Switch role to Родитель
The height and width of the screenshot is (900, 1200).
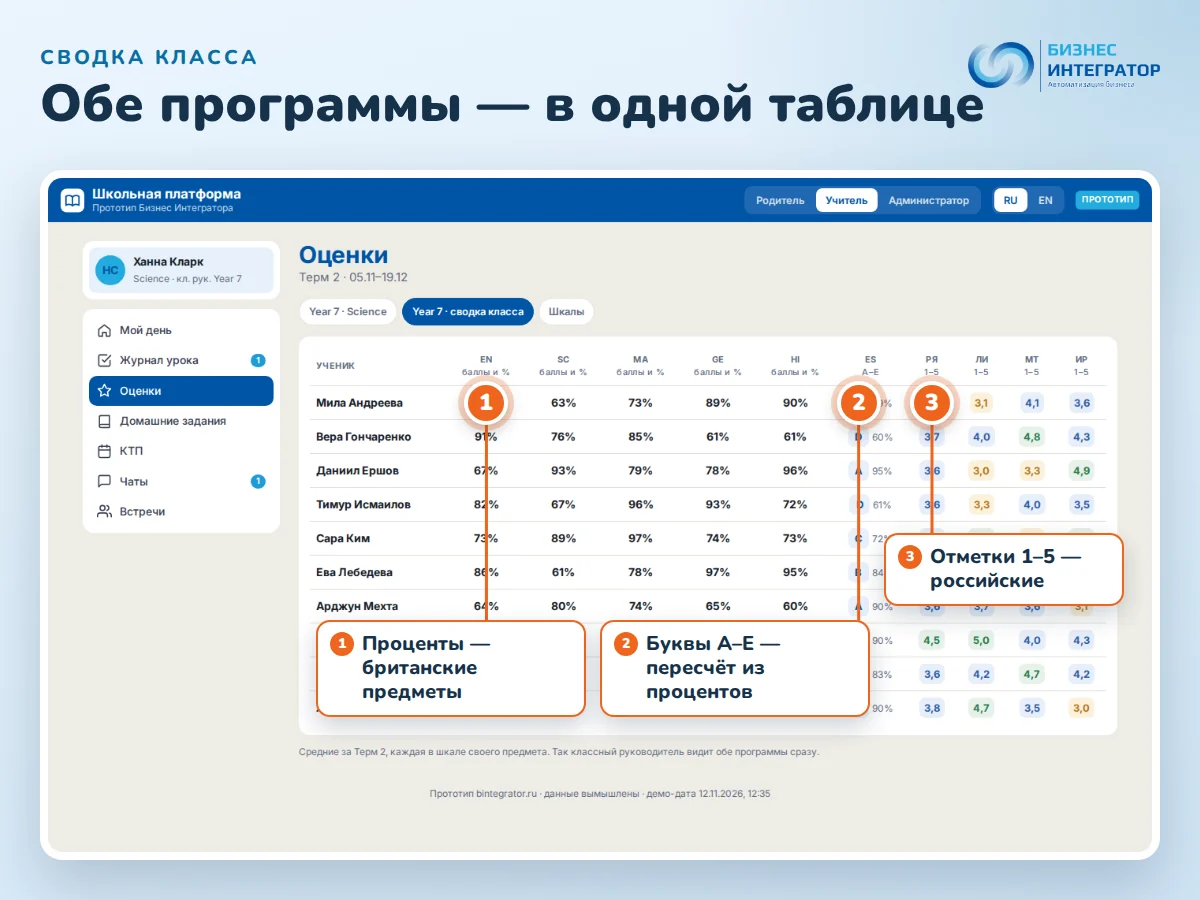click(780, 200)
